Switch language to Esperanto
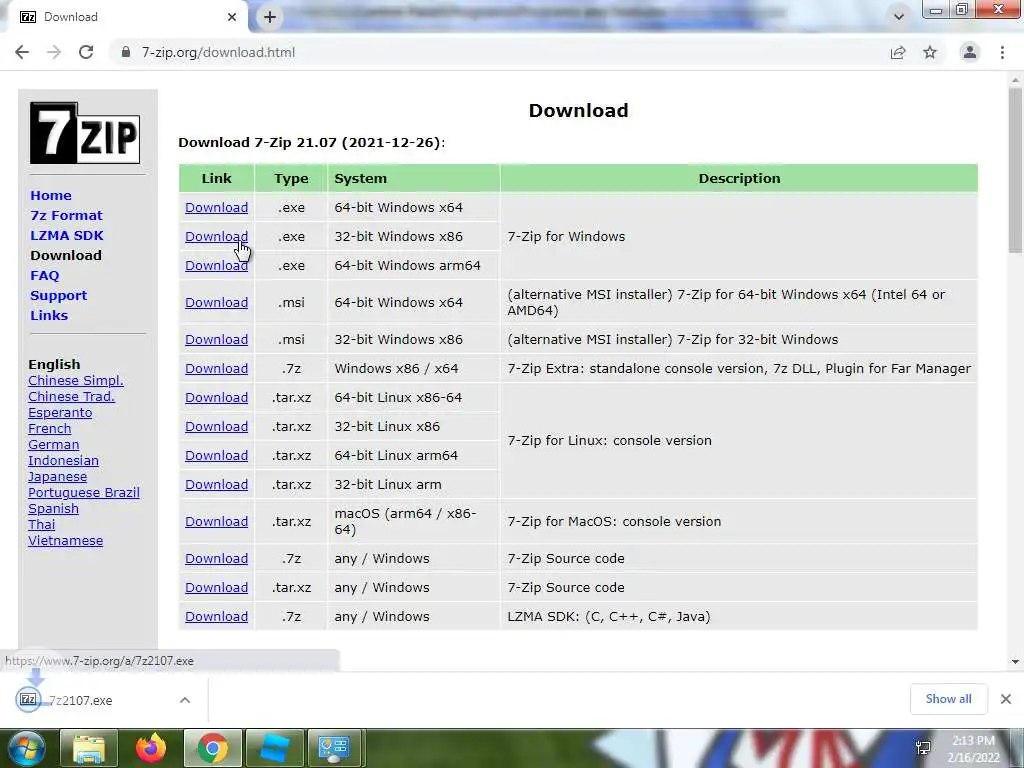This screenshot has width=1024, height=768. point(60,413)
